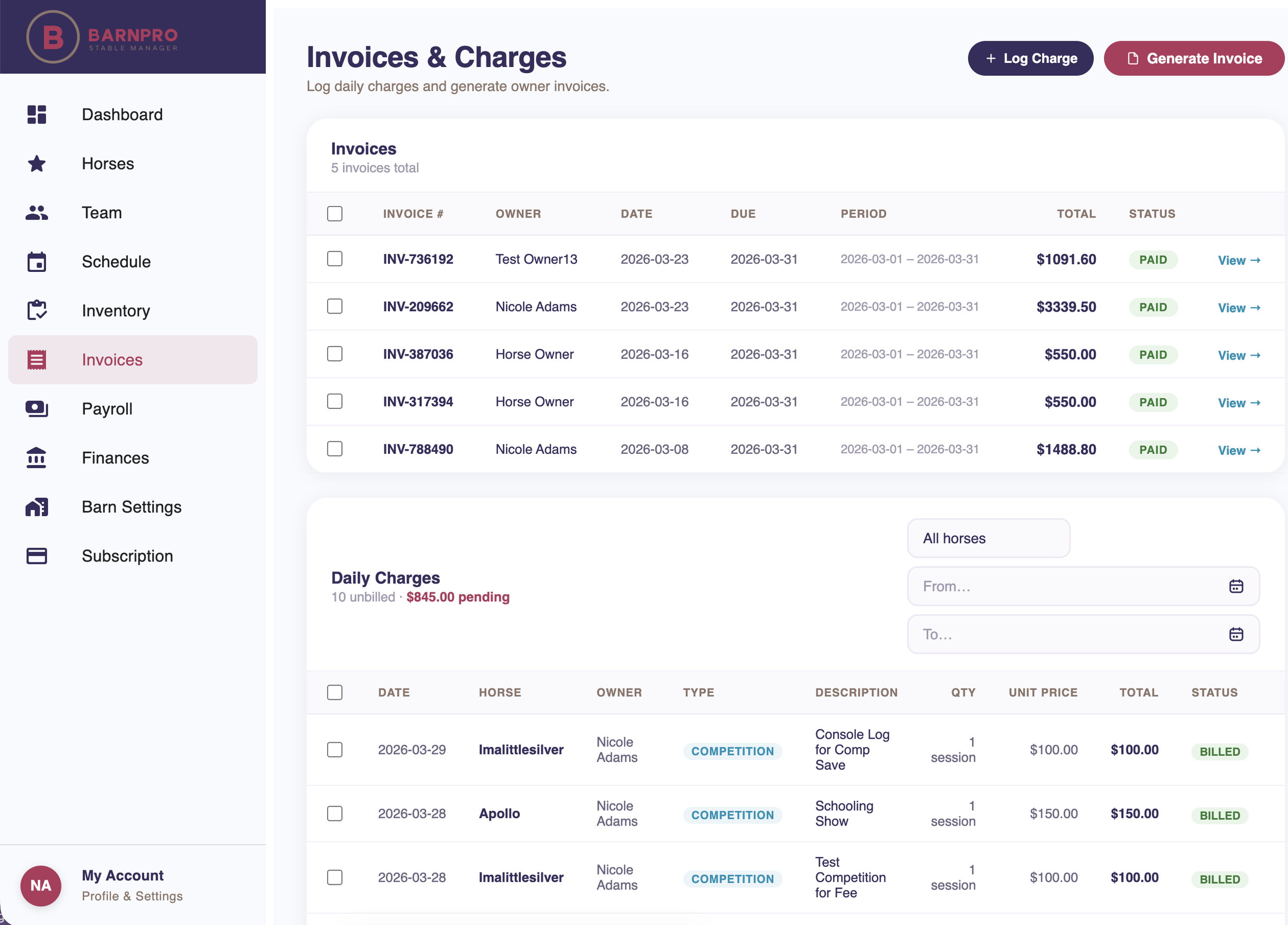Select the checkbox for invoice INV-736192
The image size is (1288, 925).
click(x=334, y=259)
